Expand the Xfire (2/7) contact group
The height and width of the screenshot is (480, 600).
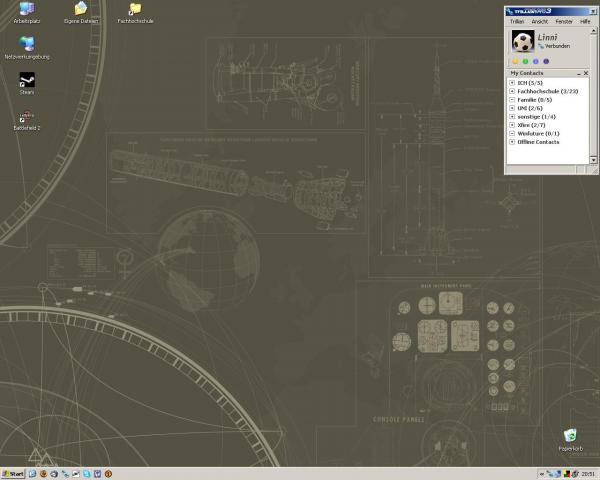pos(512,125)
